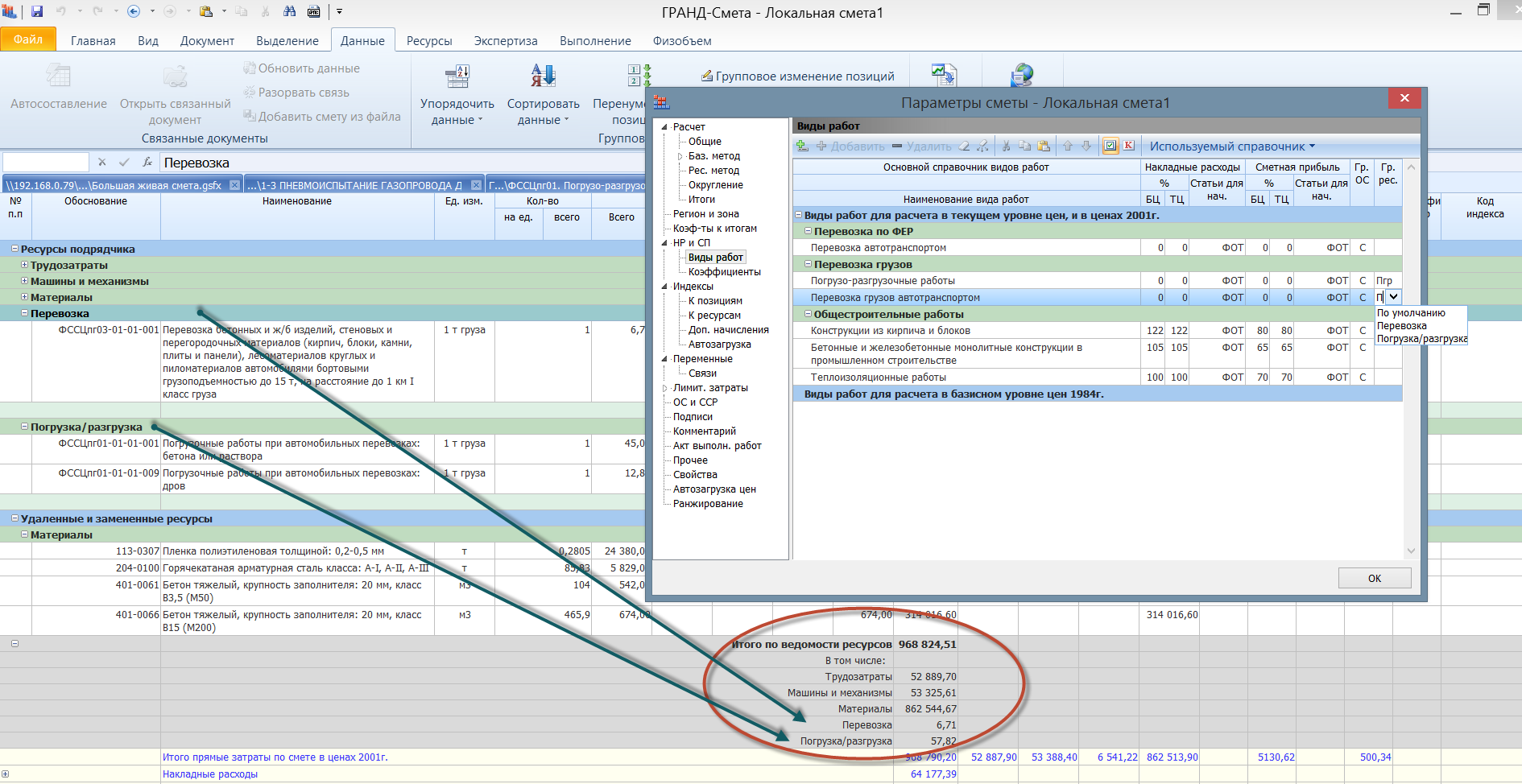Expand the Накладные расходы row
Viewport: 1522px width, 784px height.
point(6,774)
